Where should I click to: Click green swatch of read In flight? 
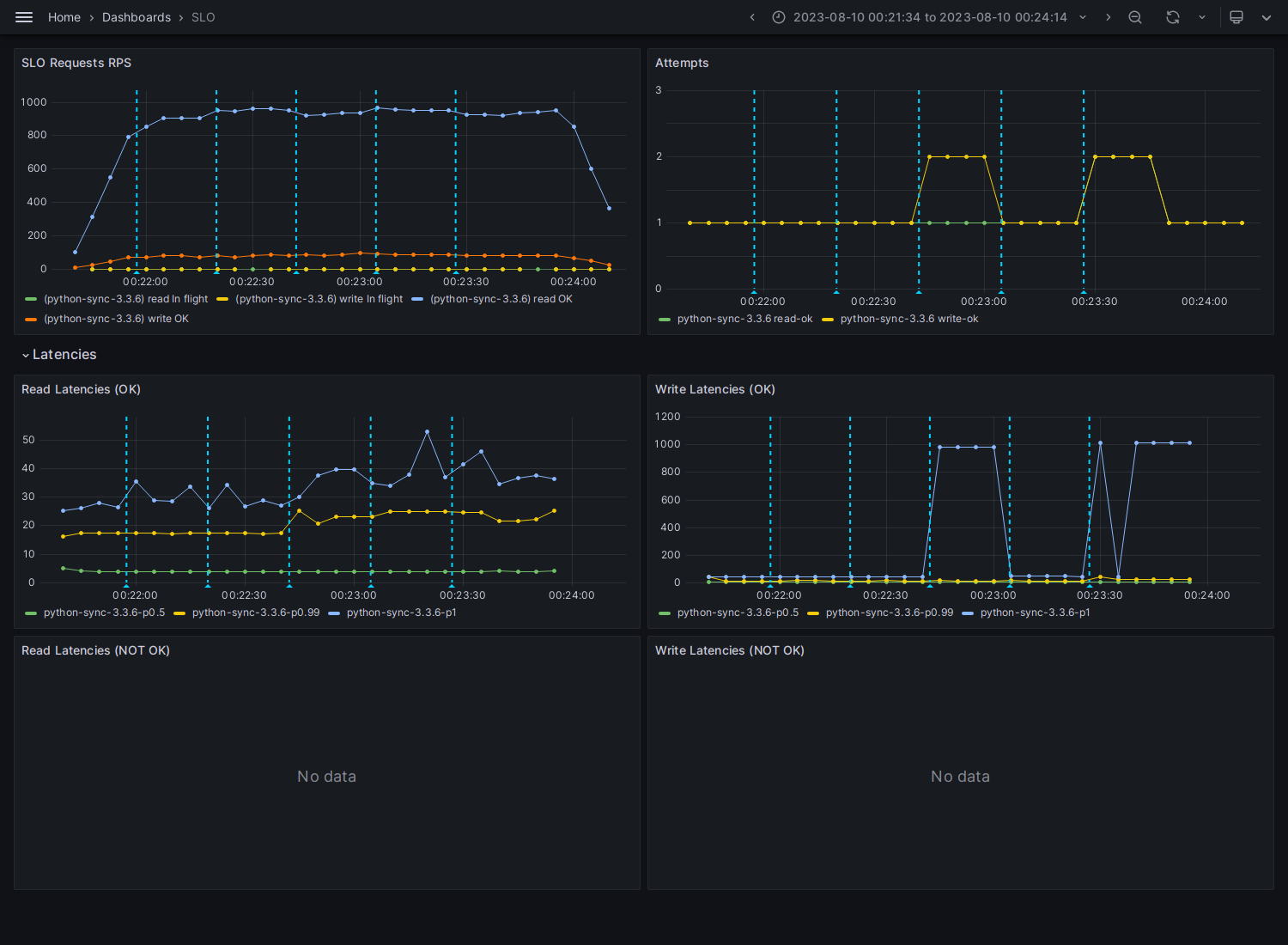click(x=31, y=299)
